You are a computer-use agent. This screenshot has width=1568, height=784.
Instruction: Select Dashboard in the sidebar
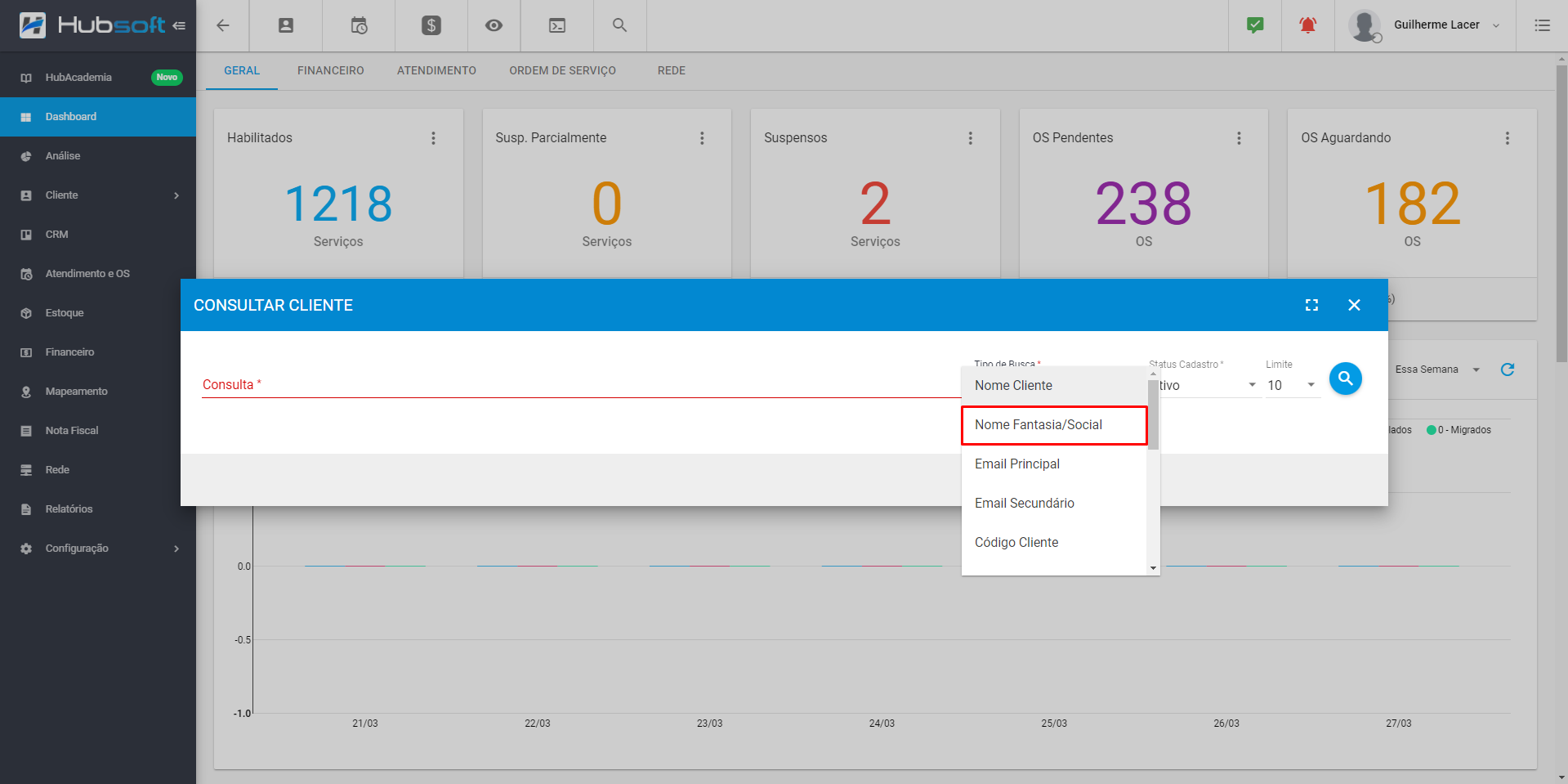pyautogui.click(x=98, y=117)
